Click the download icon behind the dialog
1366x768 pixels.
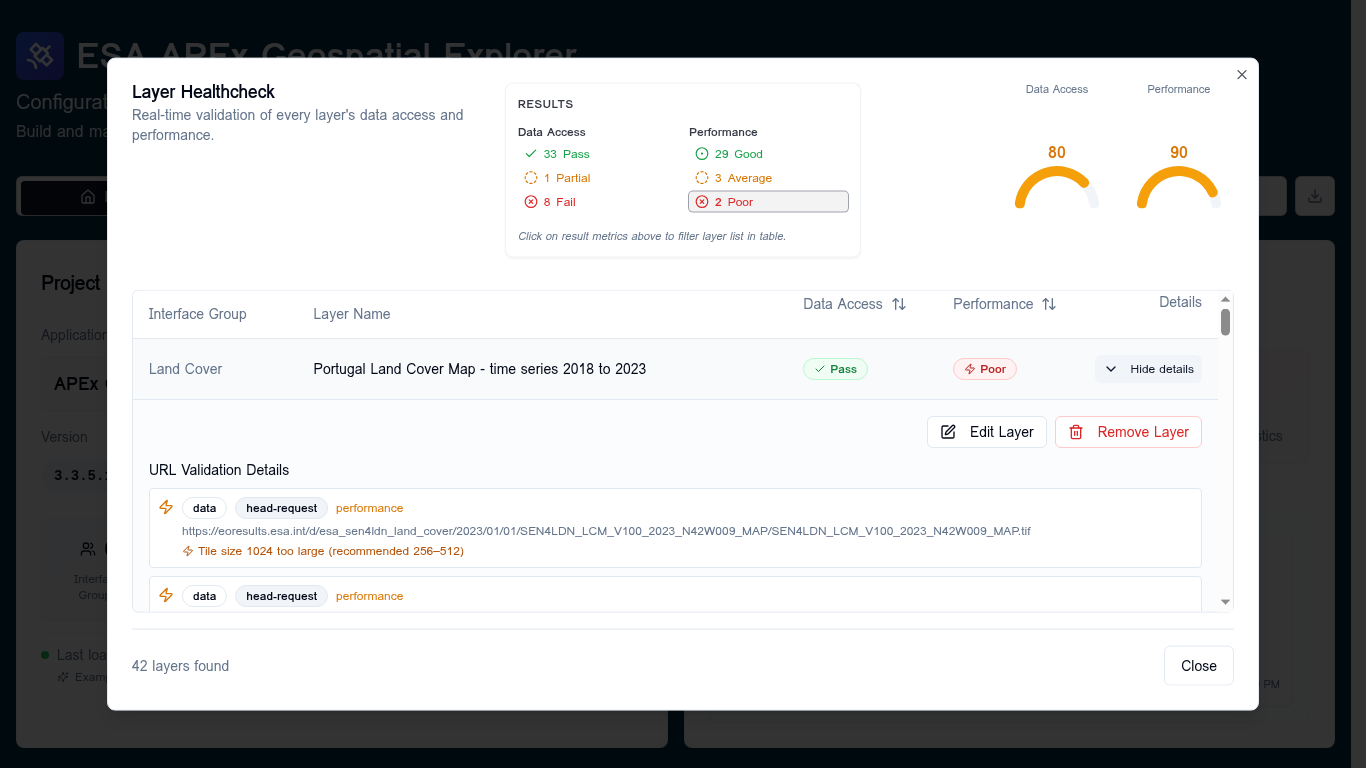coord(1315,196)
